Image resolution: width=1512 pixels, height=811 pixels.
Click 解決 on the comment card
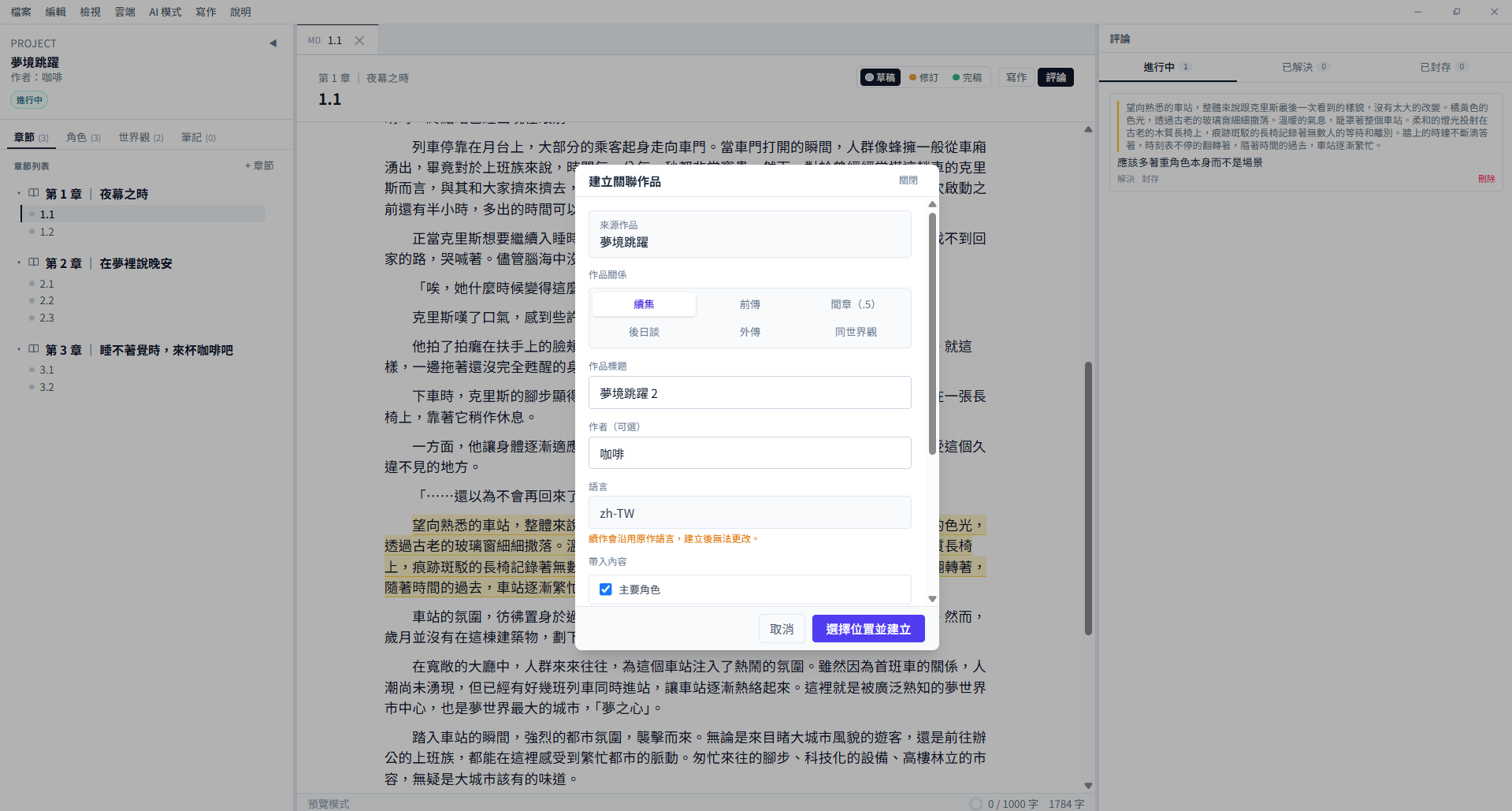[1126, 179]
